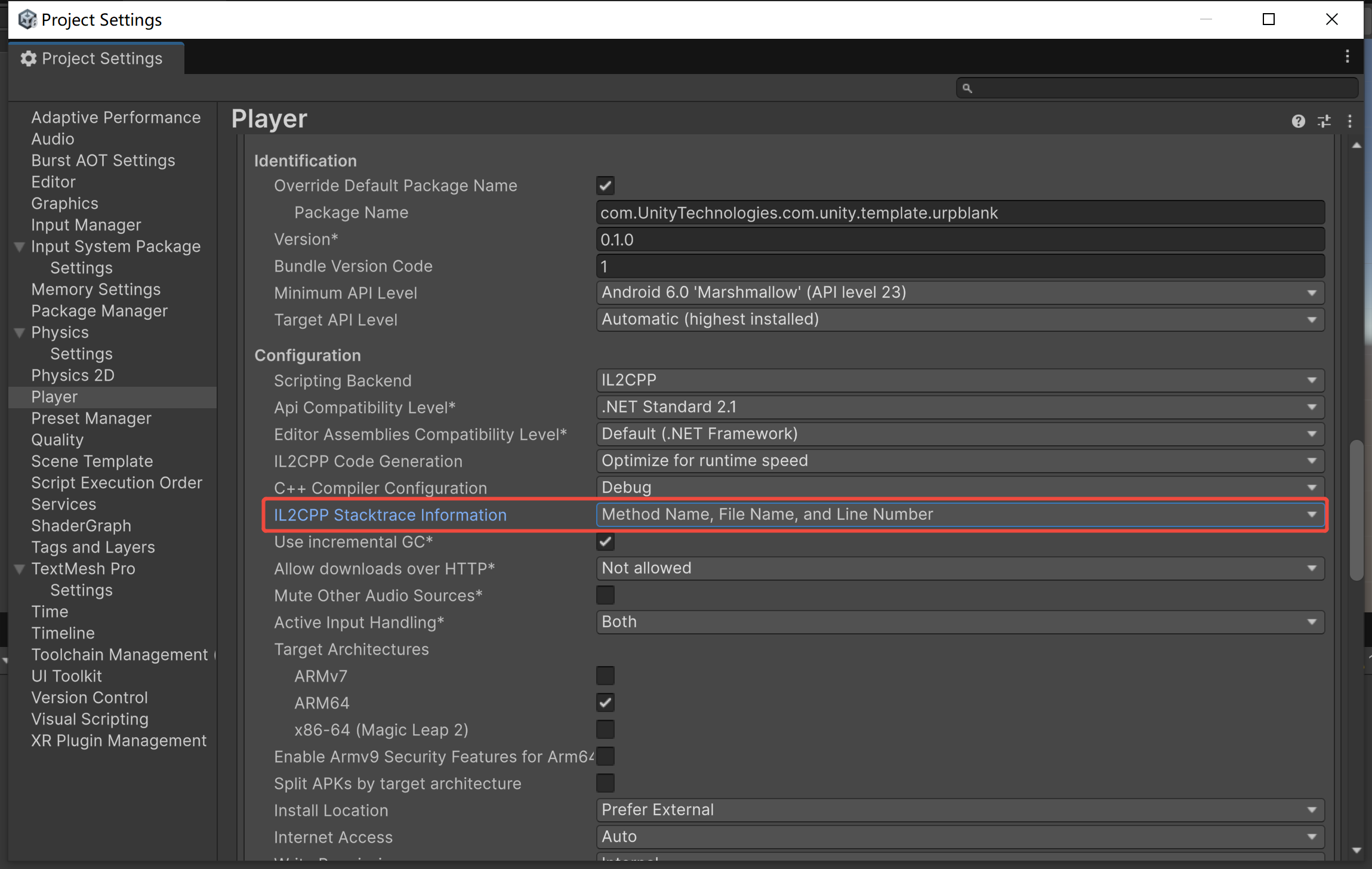
Task: Open Target API Level dropdown
Action: 960,319
